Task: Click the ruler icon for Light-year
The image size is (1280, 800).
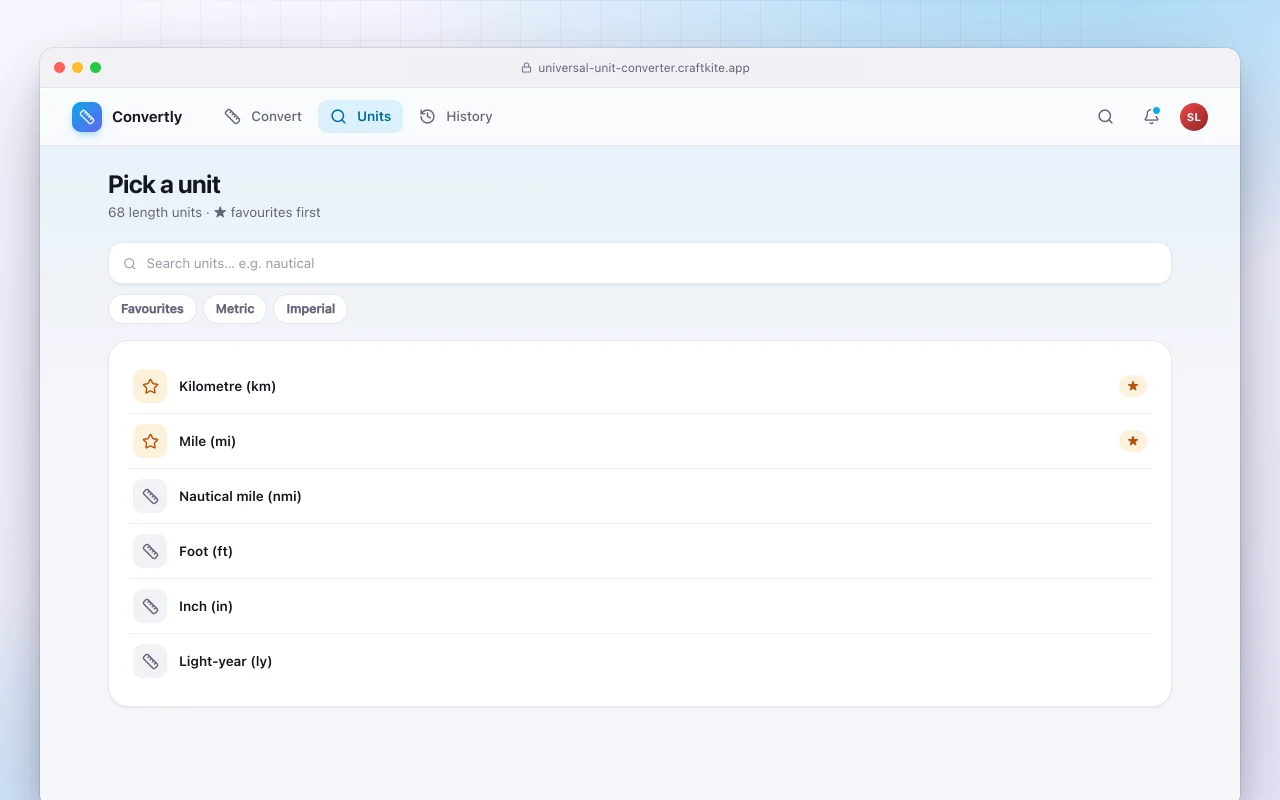Action: 150,661
